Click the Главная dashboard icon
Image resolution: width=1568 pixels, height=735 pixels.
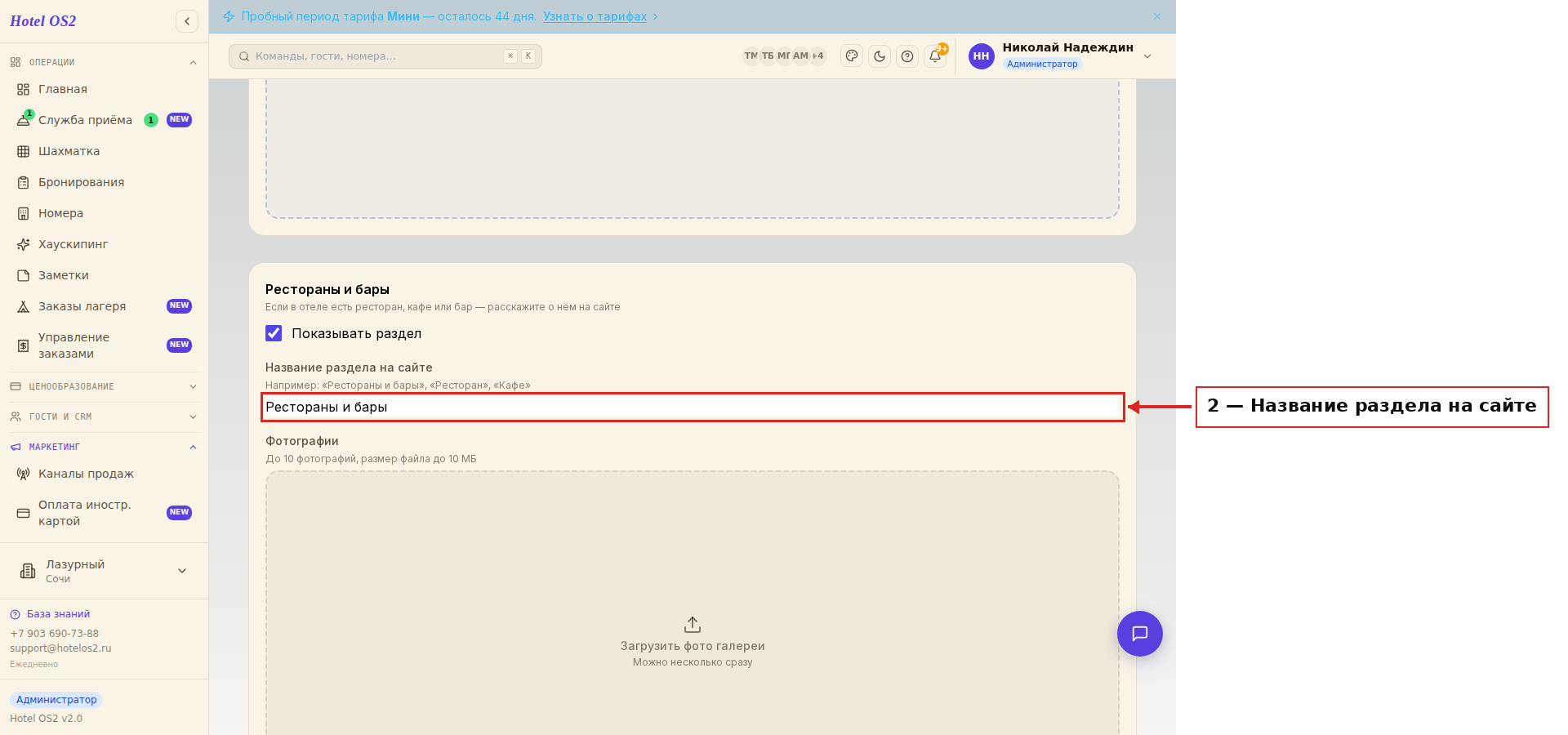tap(24, 89)
